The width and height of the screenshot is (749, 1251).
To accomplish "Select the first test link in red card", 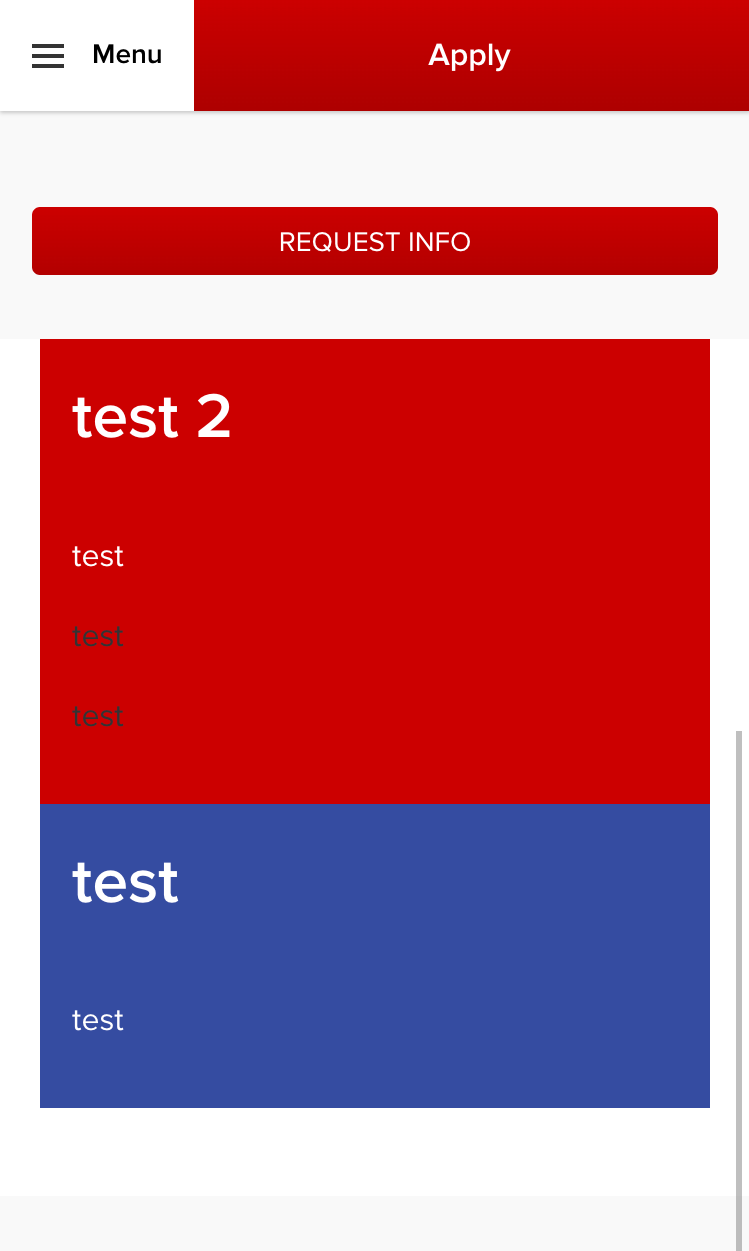I will point(97,557).
